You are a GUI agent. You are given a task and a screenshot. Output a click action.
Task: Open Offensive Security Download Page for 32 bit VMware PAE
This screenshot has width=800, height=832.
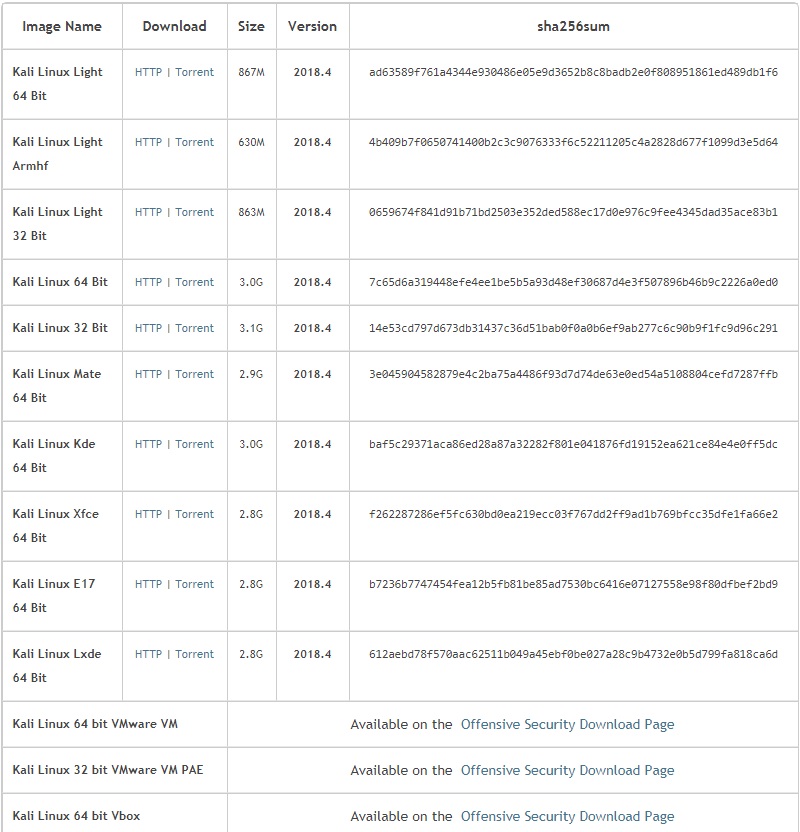(567, 770)
